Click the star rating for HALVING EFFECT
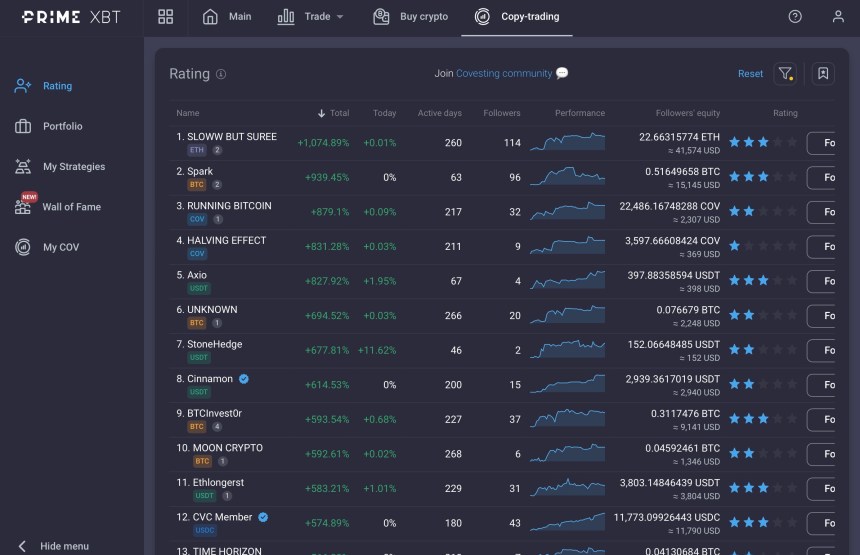This screenshot has height=555, width=860. [x=763, y=246]
